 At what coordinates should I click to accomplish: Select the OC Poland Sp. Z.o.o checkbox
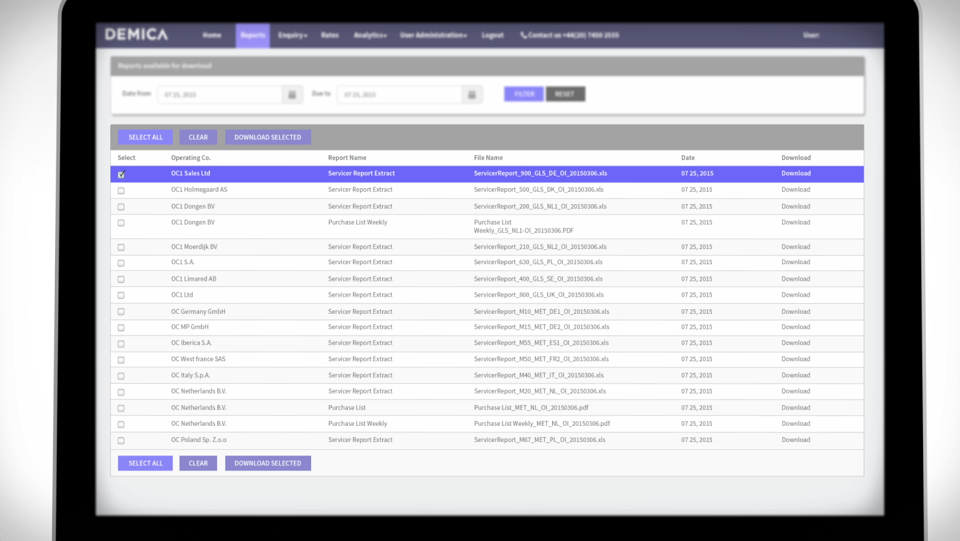[121, 441]
